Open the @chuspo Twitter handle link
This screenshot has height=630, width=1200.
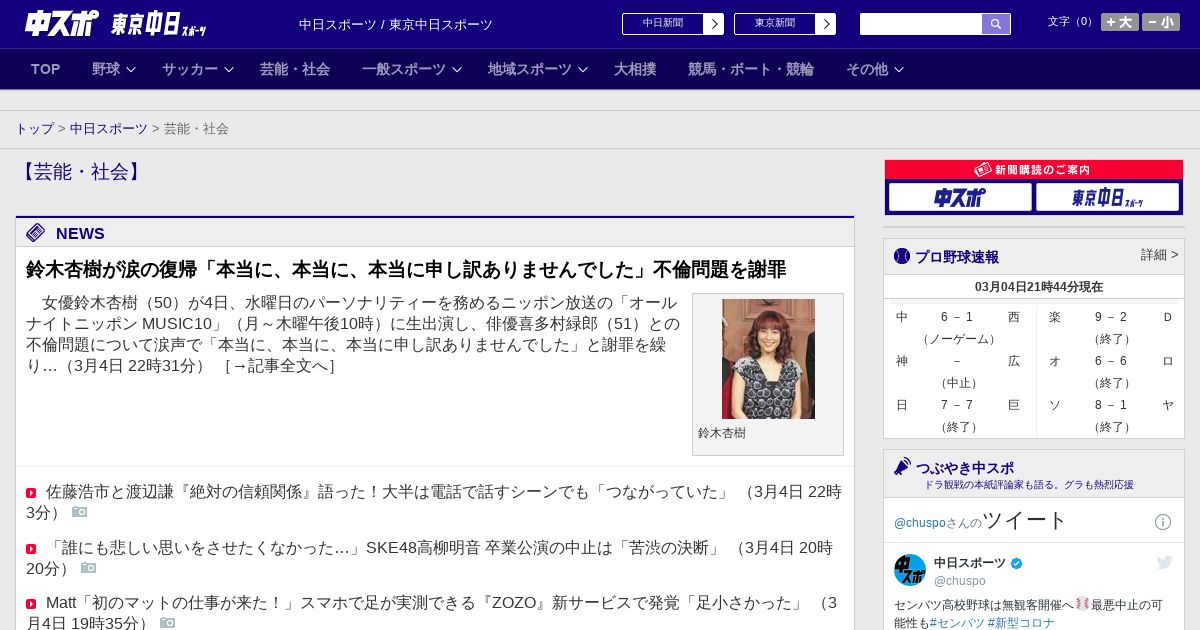tap(919, 523)
